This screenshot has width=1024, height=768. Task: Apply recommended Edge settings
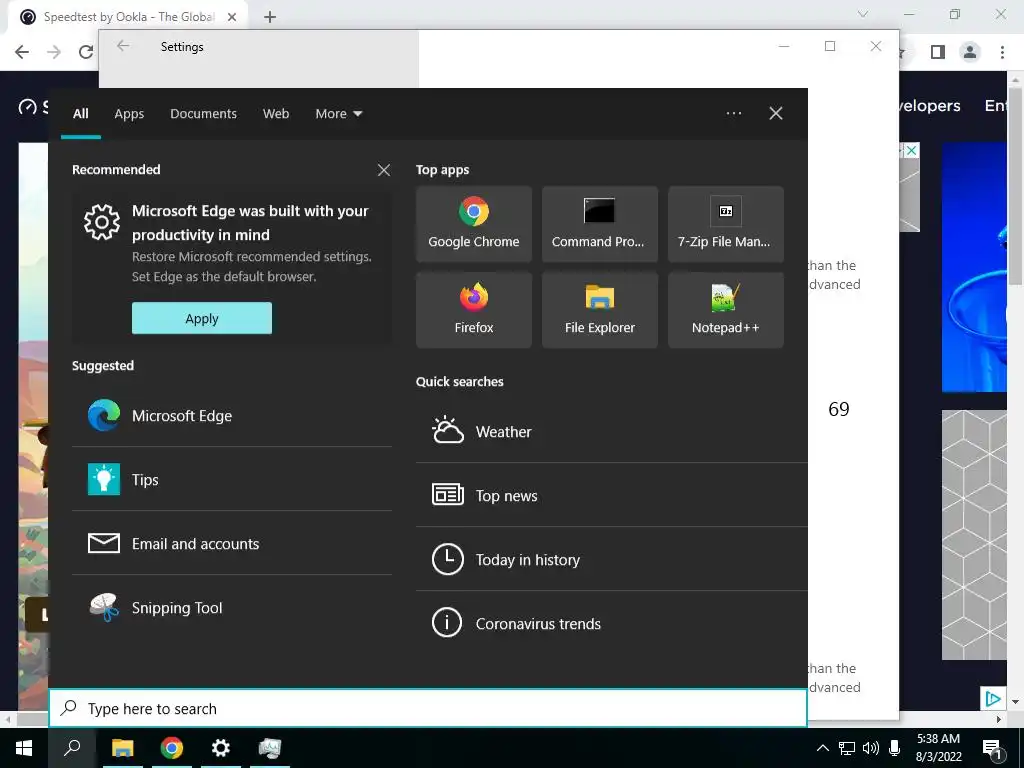(202, 318)
